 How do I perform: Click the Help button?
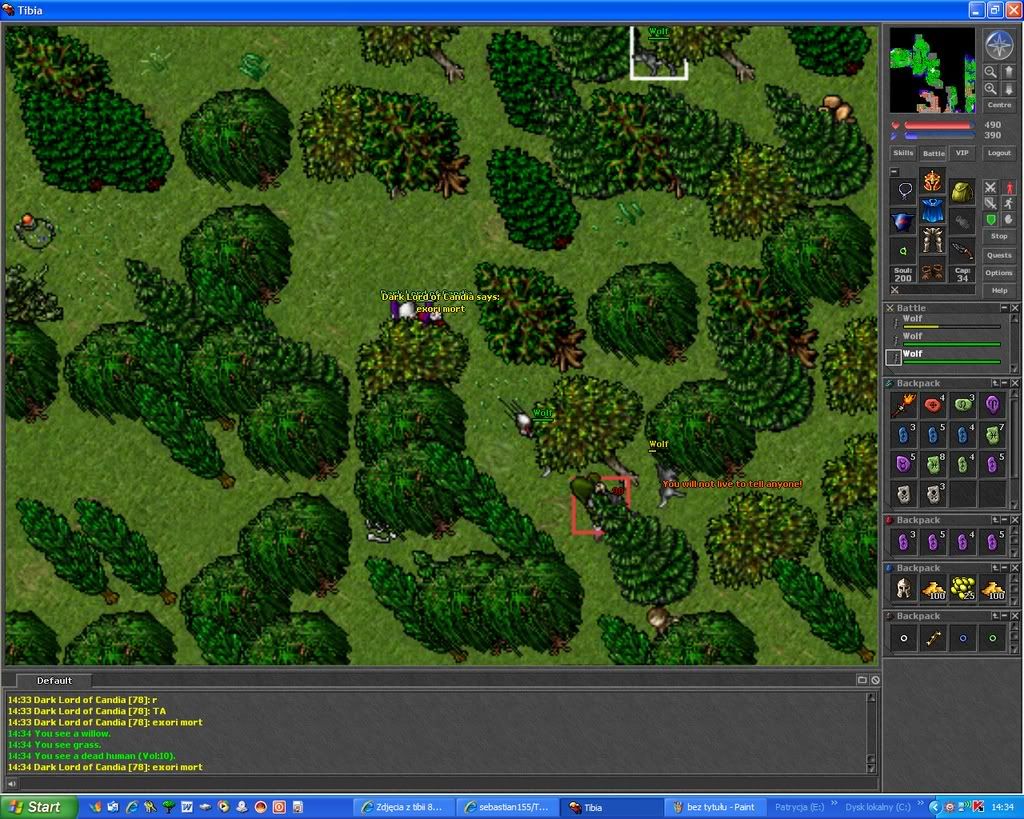coord(999,291)
